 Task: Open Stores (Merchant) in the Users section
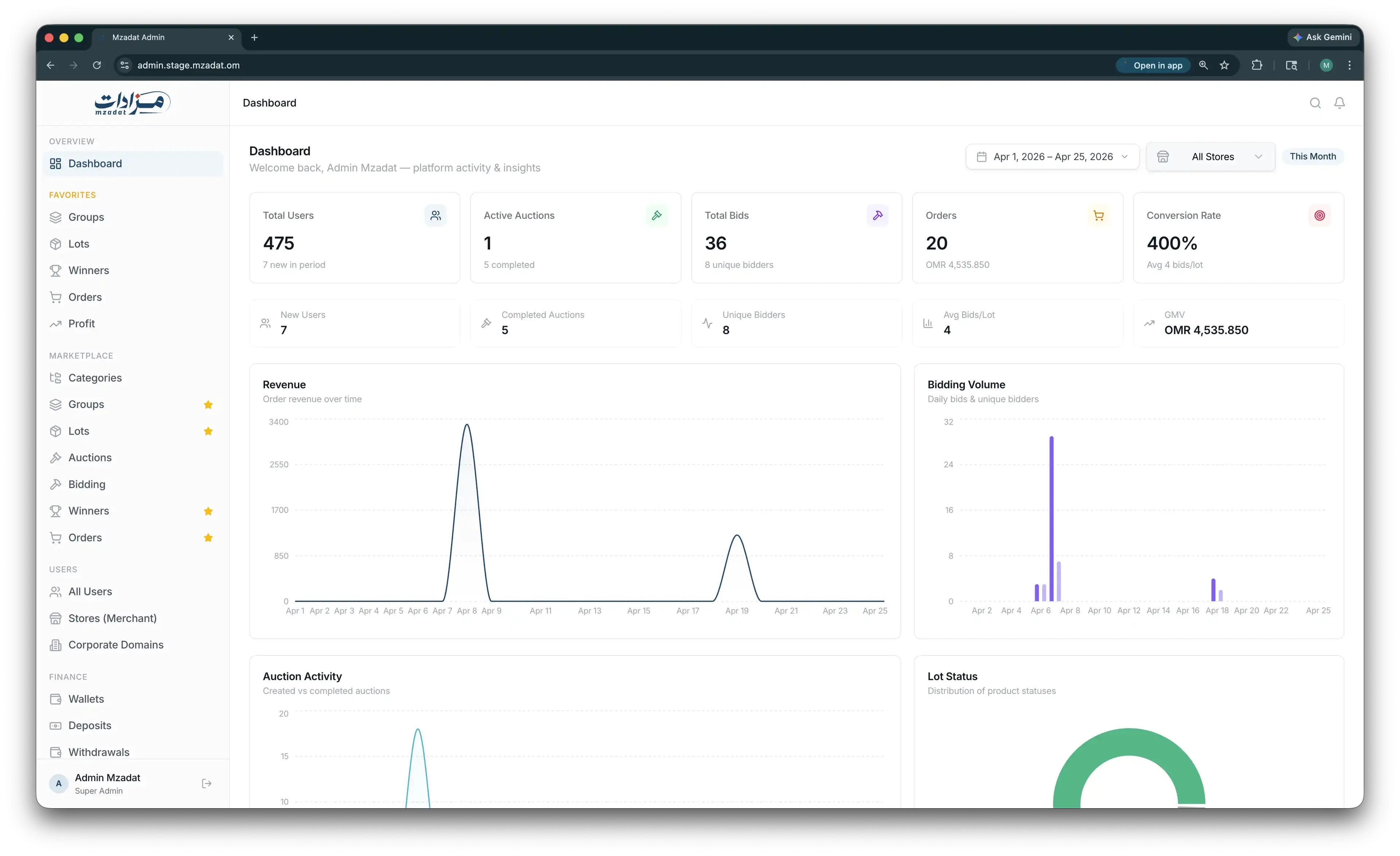pos(133,618)
